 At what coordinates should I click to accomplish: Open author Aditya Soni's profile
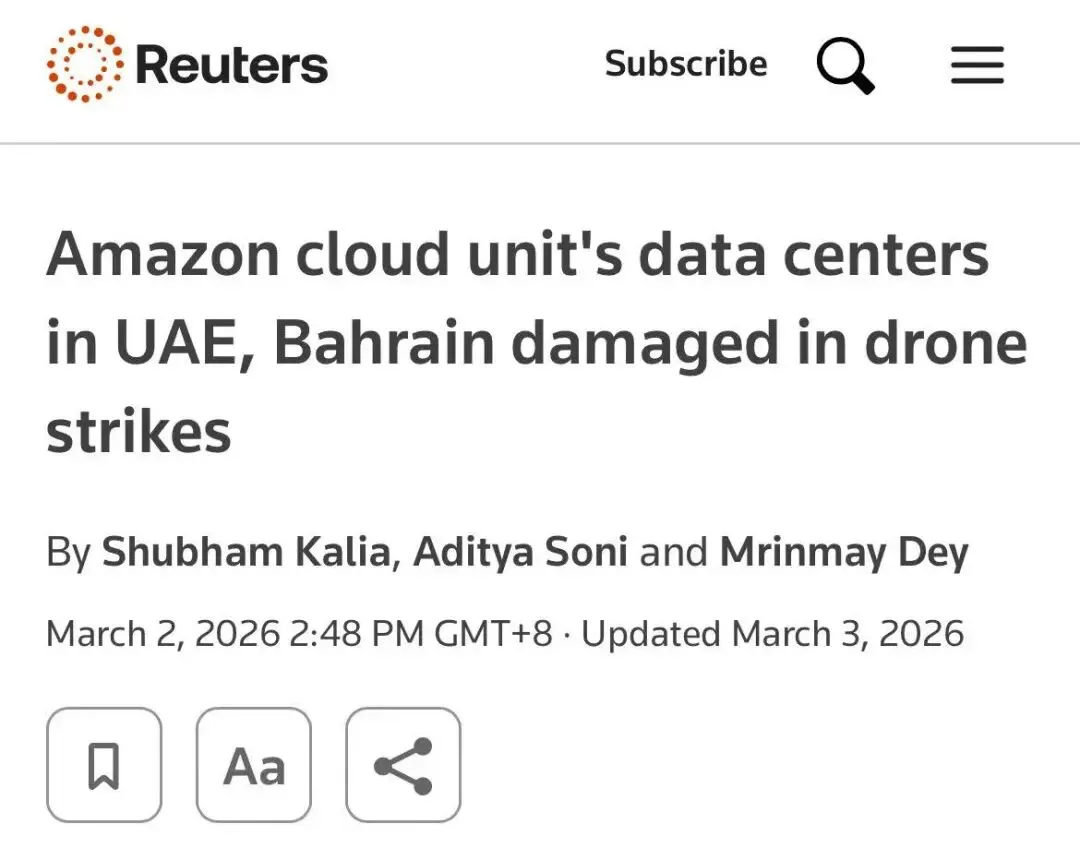click(x=520, y=552)
